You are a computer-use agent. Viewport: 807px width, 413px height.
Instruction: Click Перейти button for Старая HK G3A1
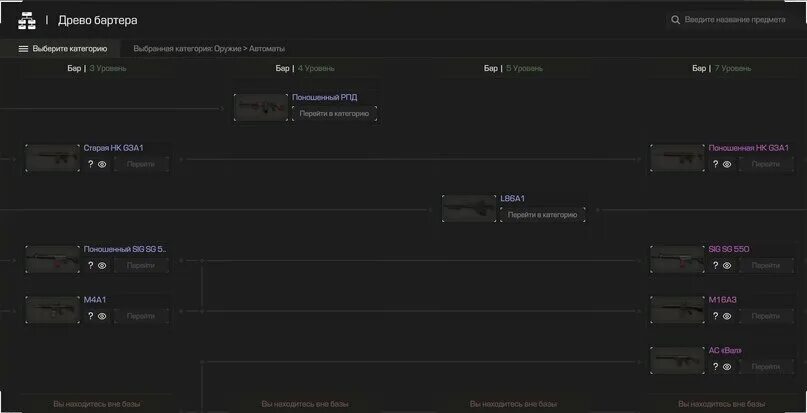141,164
